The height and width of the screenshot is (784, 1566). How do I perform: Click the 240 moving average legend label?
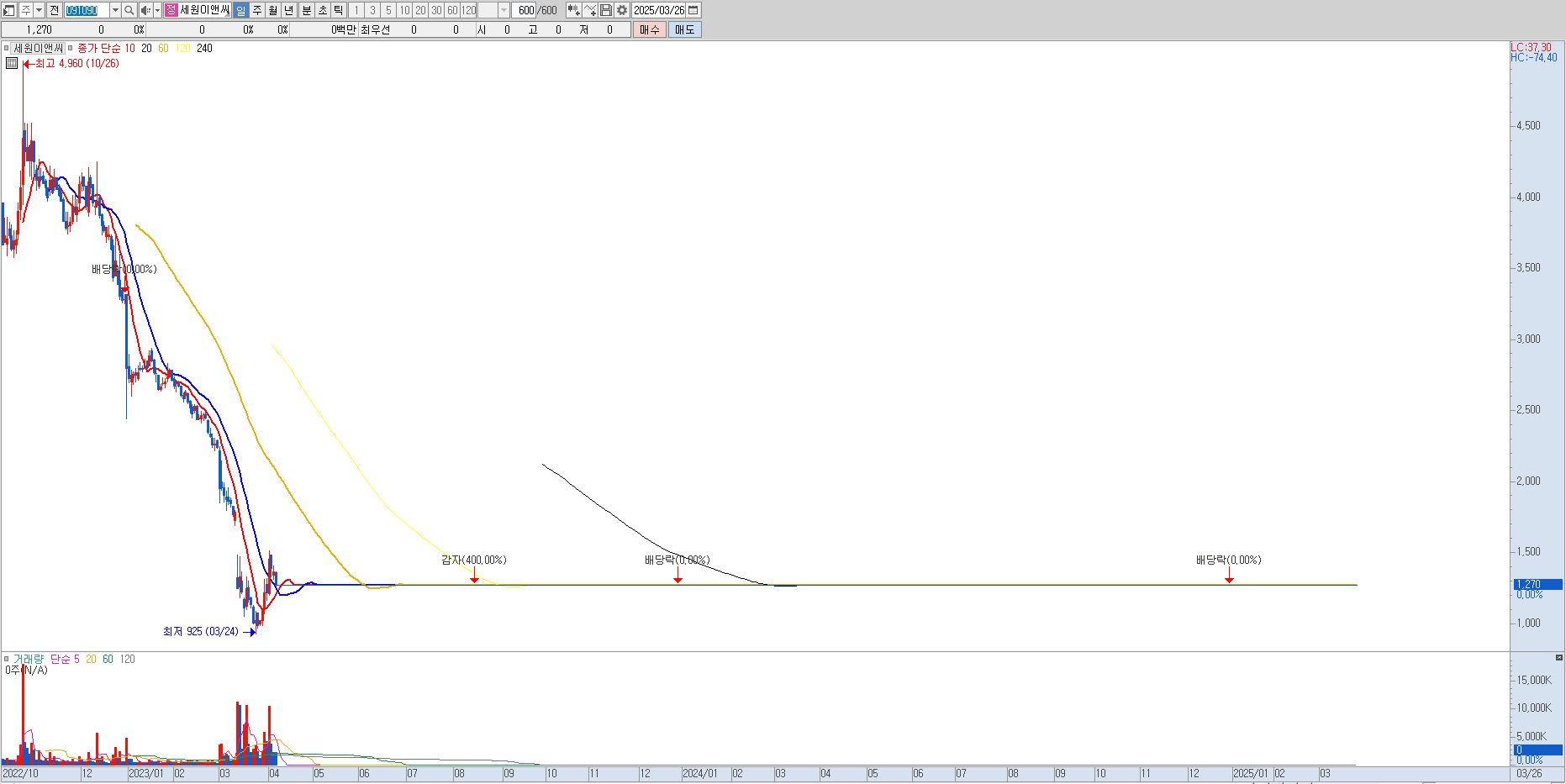coord(204,48)
